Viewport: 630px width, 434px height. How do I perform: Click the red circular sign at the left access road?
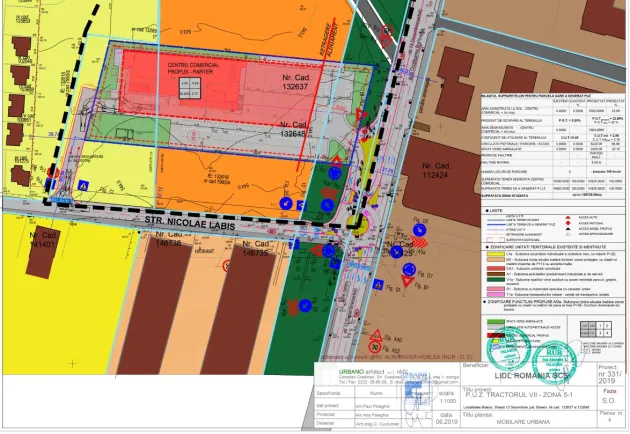point(53,173)
